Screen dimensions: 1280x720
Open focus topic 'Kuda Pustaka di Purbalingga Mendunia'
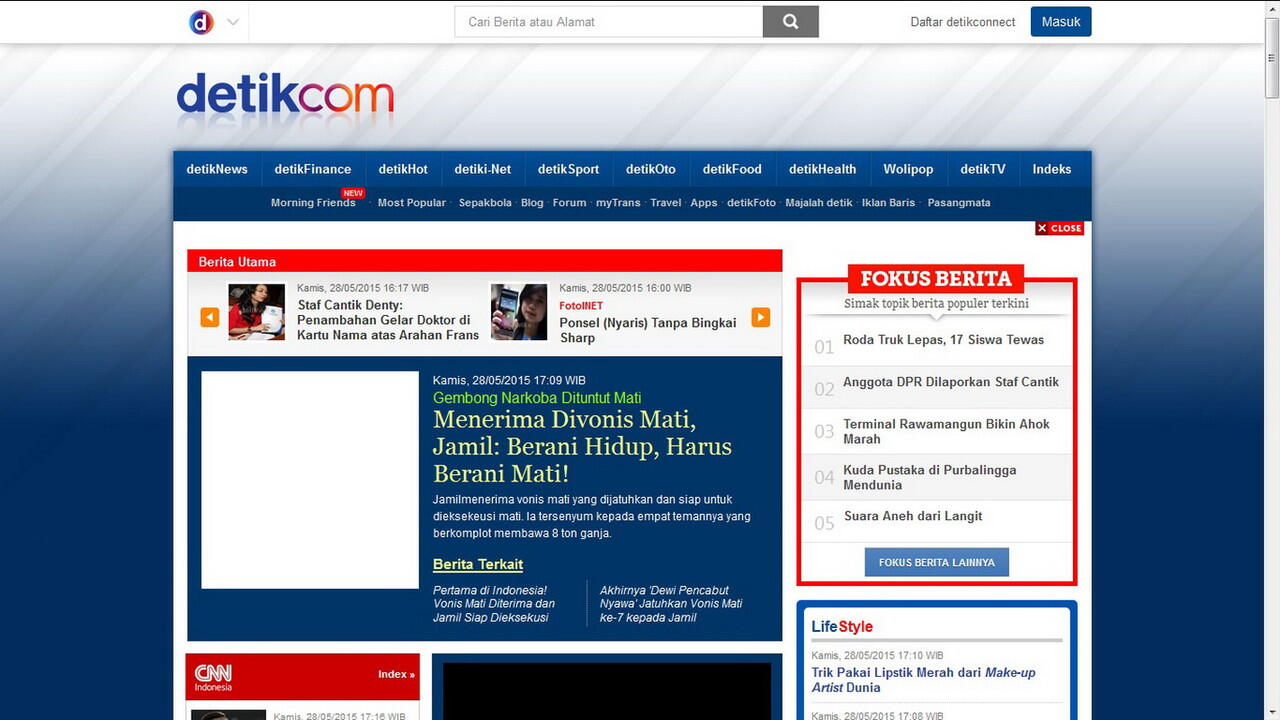(930, 477)
